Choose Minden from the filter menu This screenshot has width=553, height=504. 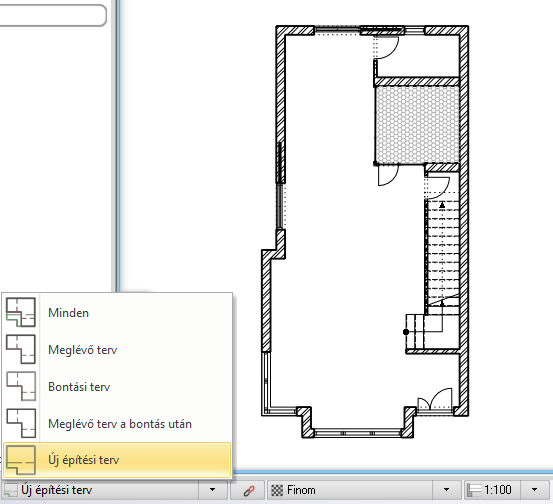(x=68, y=313)
